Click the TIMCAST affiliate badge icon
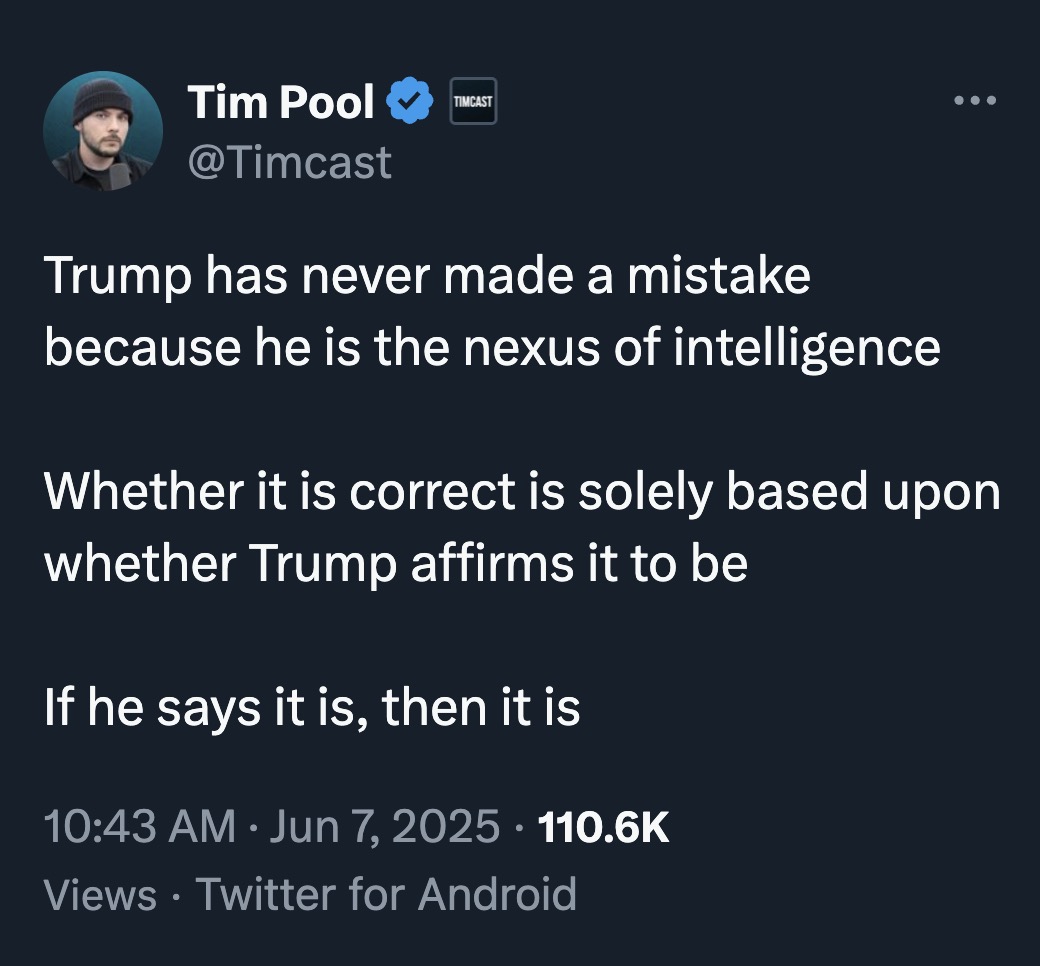Screen dimensions: 1040x966 tap(473, 102)
